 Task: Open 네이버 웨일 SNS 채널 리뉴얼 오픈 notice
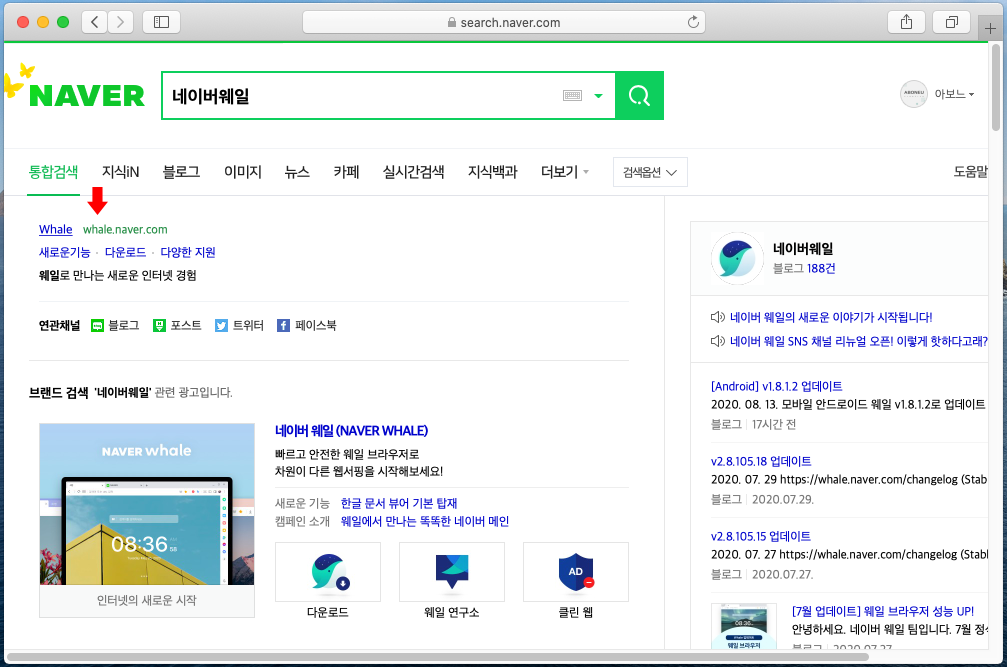858,341
